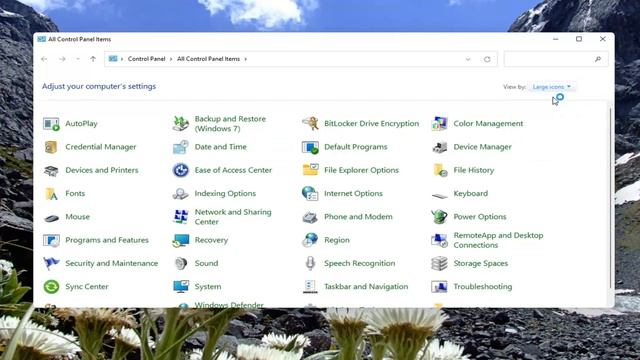Image resolution: width=640 pixels, height=360 pixels.
Task: Click the Keyboard icon
Action: point(440,196)
